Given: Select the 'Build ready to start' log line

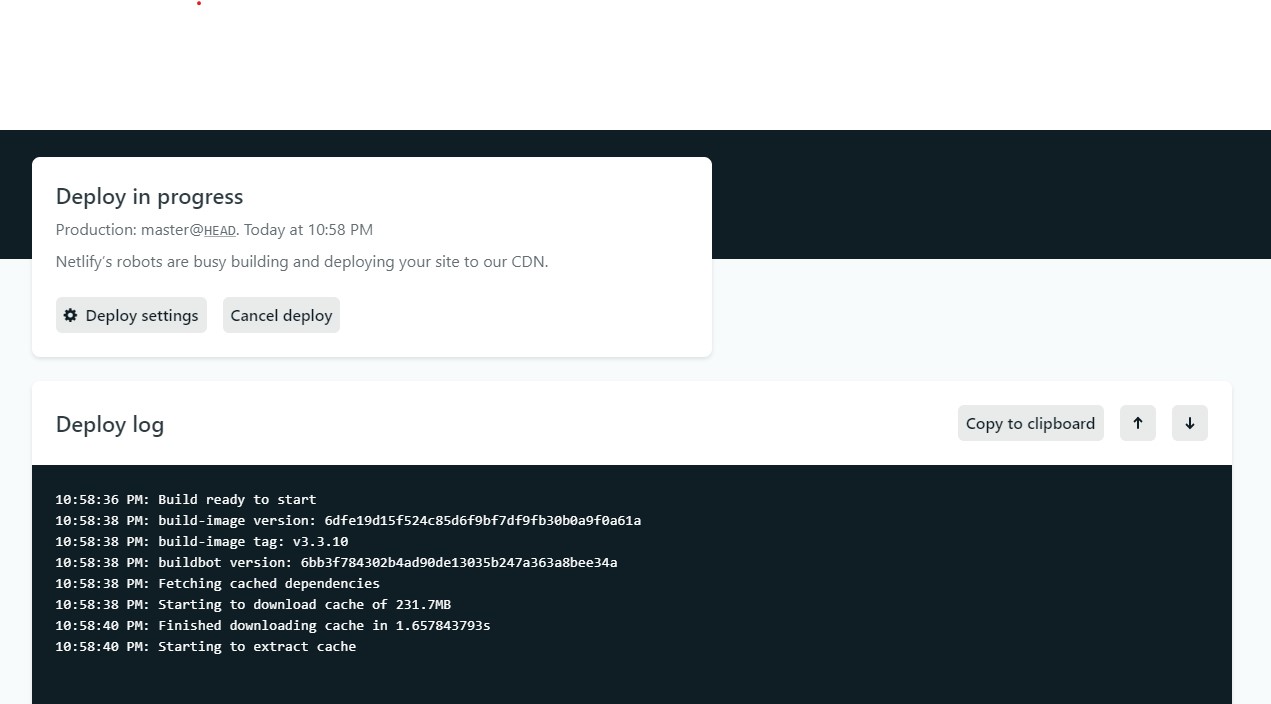Looking at the screenshot, I should pyautogui.click(x=185, y=499).
